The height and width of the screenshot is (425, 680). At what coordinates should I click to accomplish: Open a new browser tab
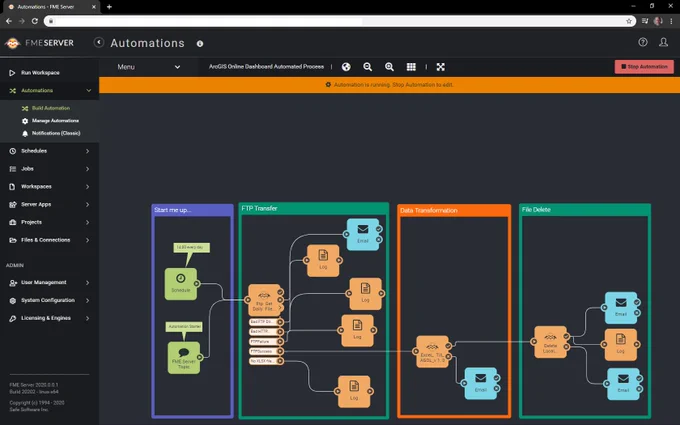coord(109,7)
